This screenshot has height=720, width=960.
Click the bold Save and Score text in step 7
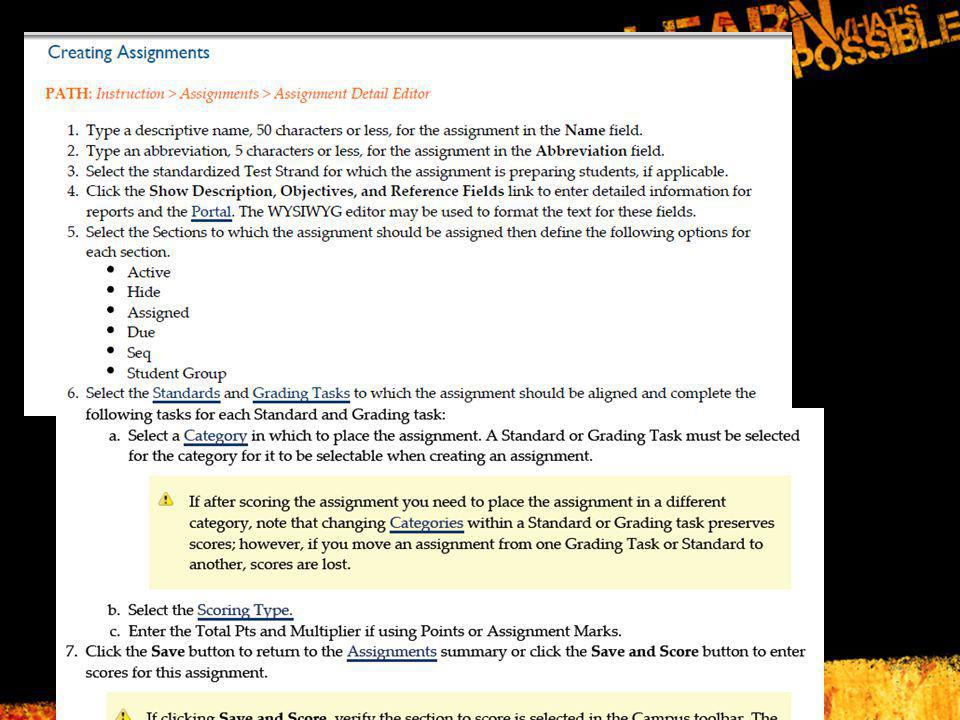click(x=645, y=651)
